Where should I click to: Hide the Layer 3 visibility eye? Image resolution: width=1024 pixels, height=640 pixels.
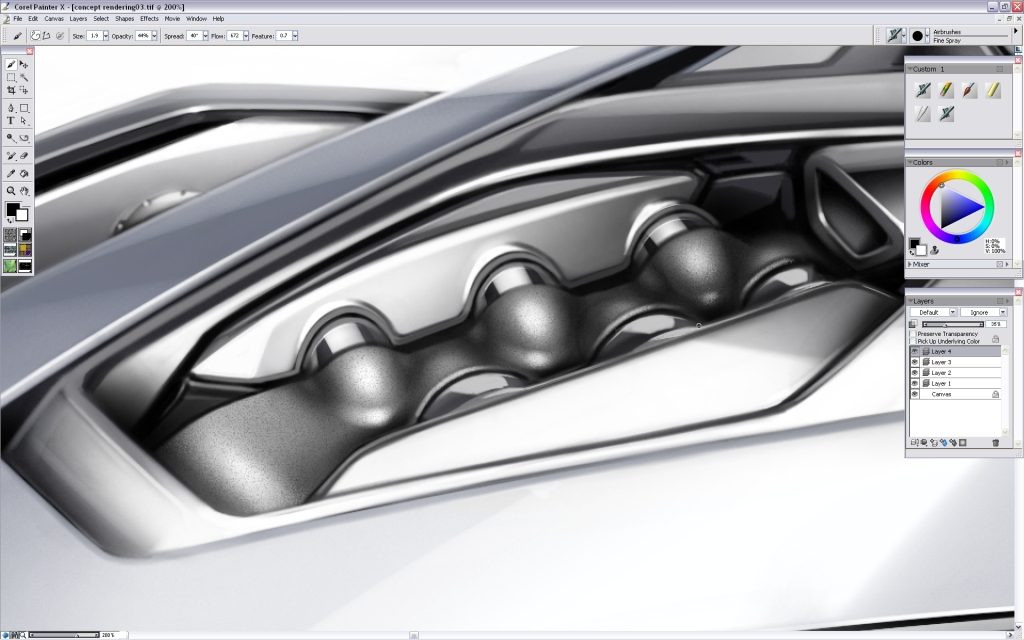click(x=915, y=360)
